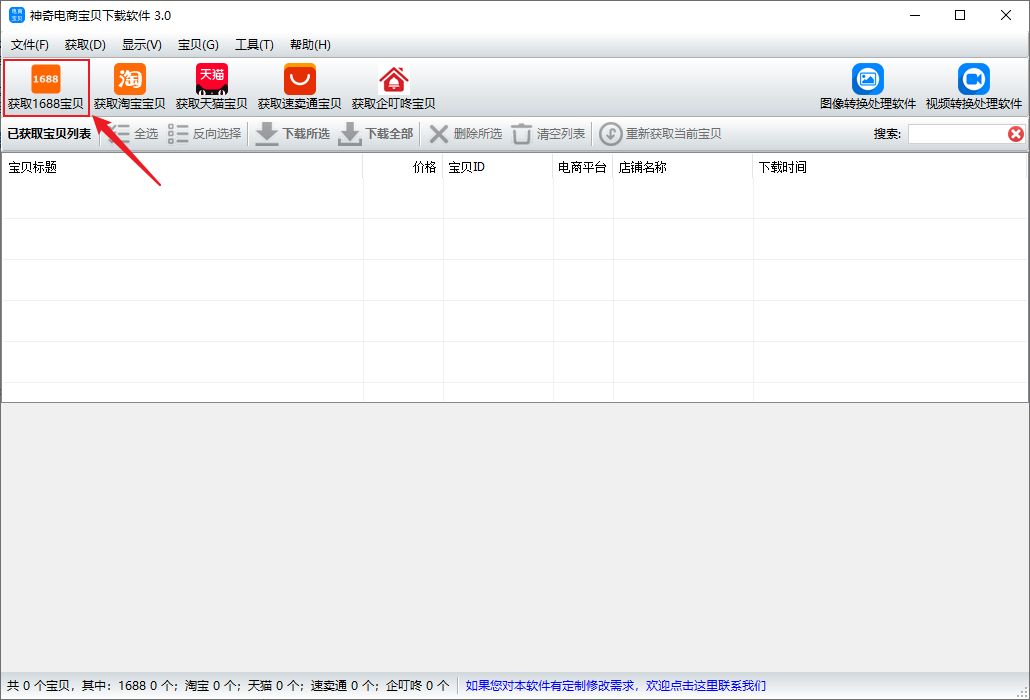Click 清空列表 trash button

click(549, 134)
